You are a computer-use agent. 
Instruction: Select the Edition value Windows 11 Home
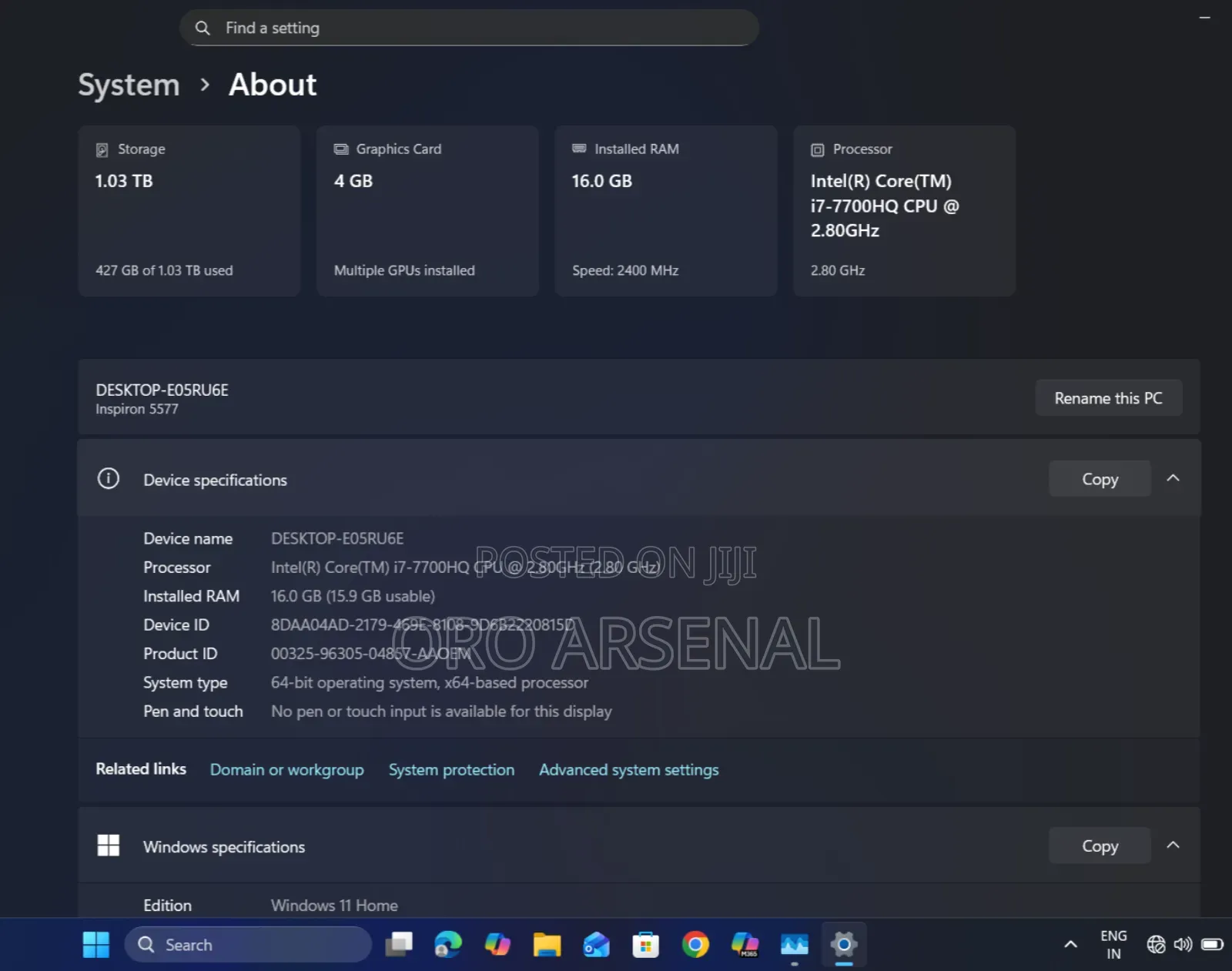[x=334, y=906]
